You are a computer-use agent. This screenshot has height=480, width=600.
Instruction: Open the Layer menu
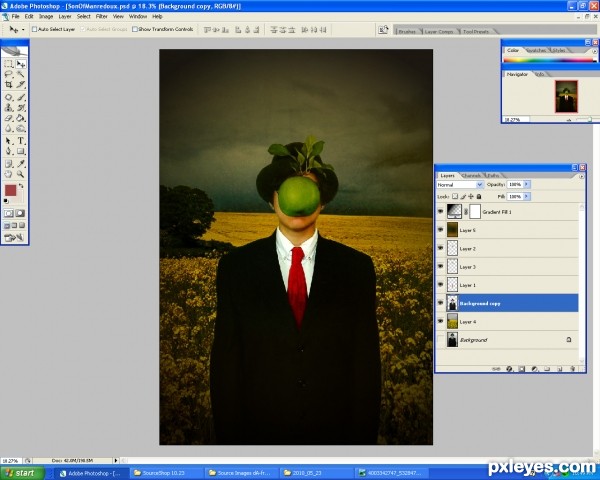pos(65,16)
